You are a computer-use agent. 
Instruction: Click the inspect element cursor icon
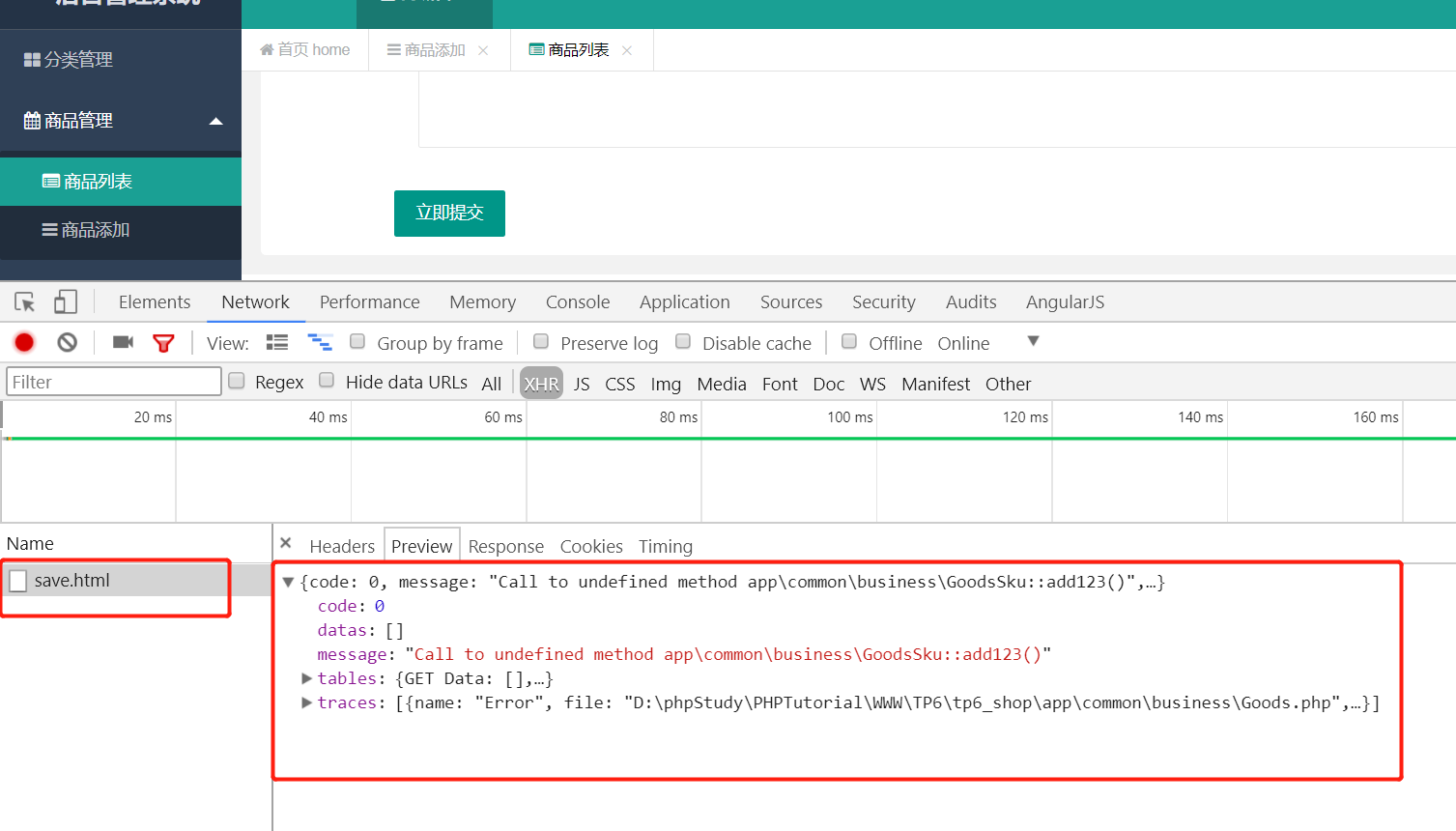coord(25,302)
